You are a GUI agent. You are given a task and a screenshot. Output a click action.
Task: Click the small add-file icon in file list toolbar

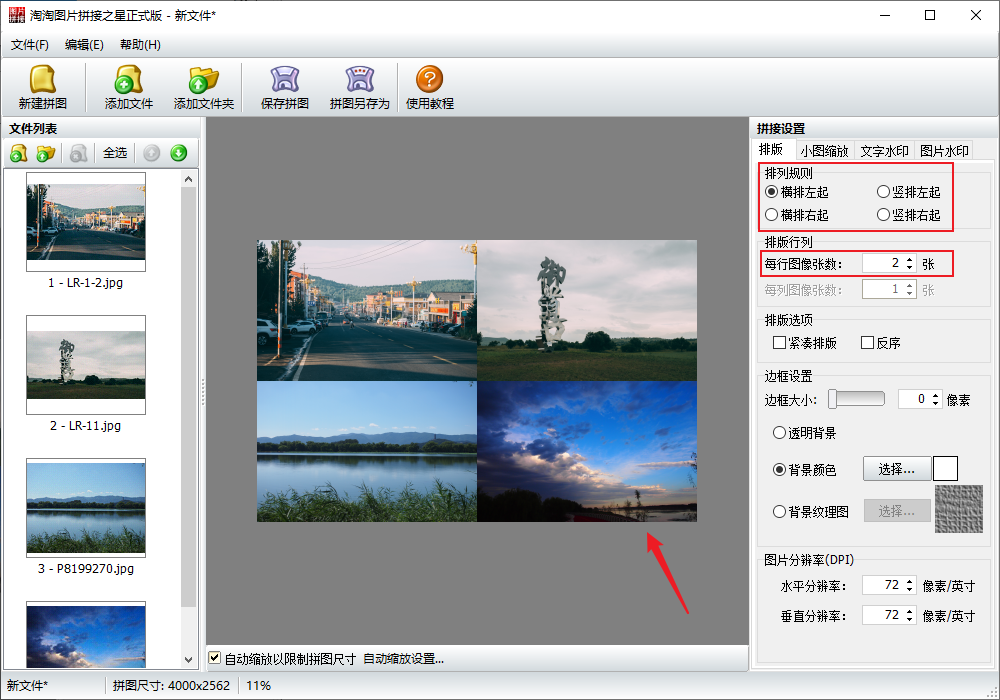pos(18,153)
